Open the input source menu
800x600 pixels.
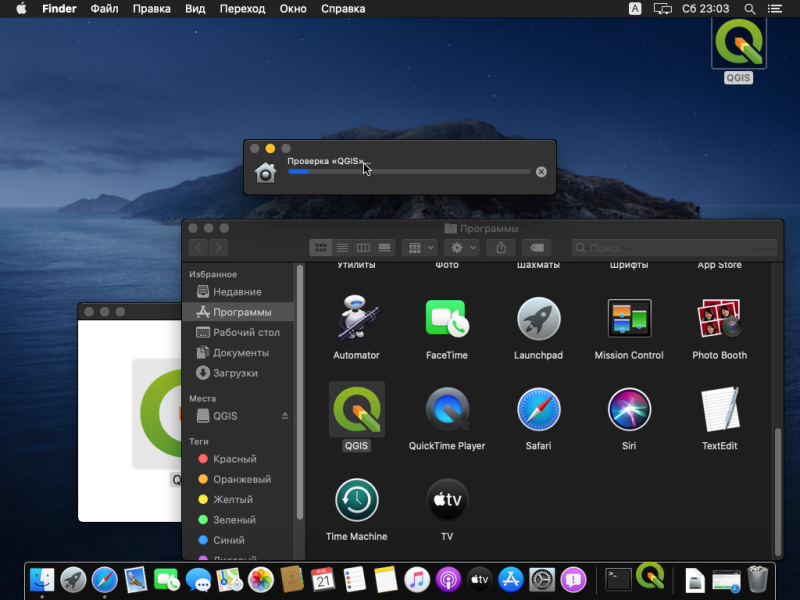point(635,9)
